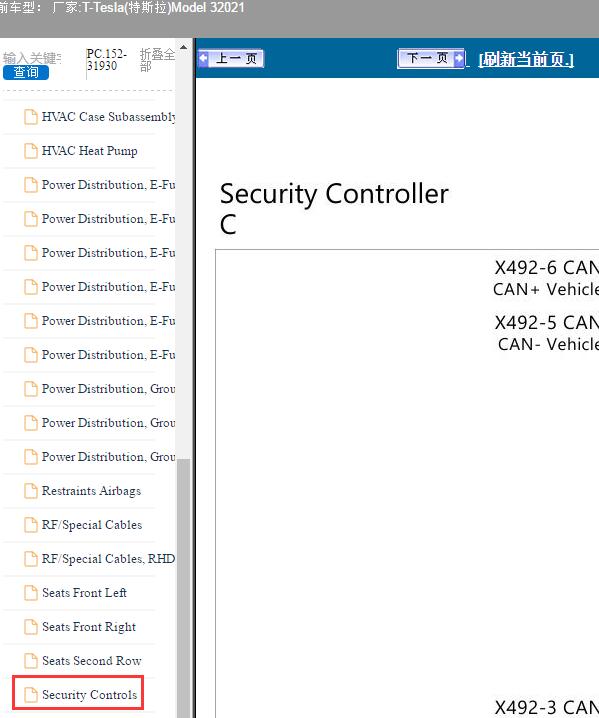
Task: Click the file icon beside Seats Second Row
Action: click(31, 661)
